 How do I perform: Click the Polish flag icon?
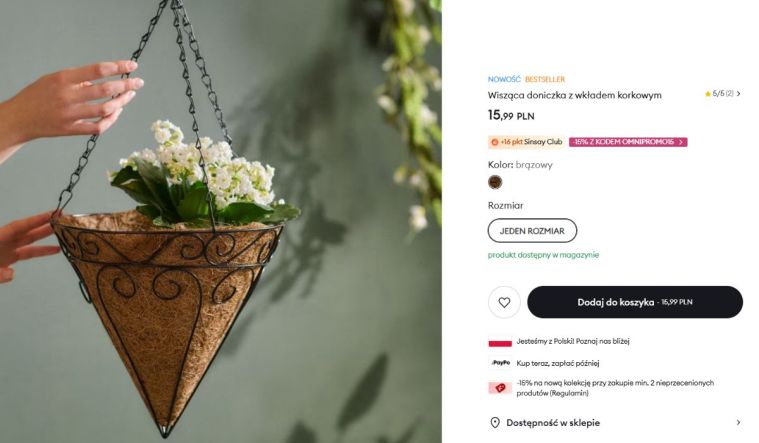click(x=500, y=342)
